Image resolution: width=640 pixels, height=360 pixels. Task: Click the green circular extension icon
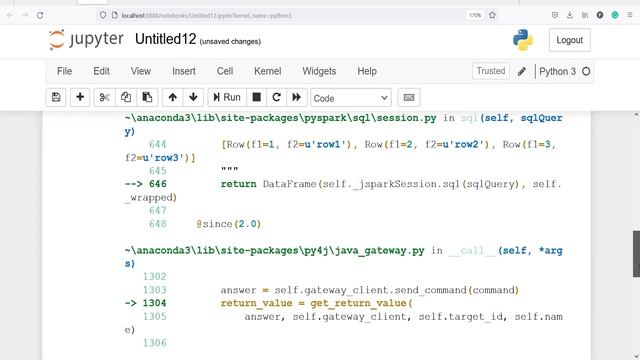(x=615, y=15)
